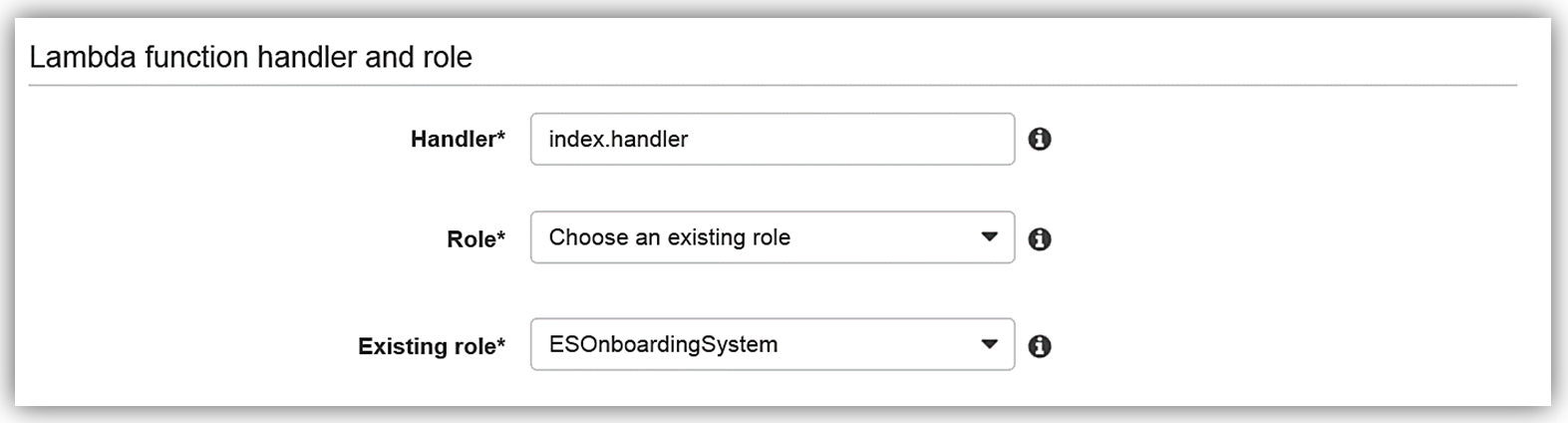Expand the Existing role dropdown
Viewport: 1568px width, 423px height.
[772, 344]
